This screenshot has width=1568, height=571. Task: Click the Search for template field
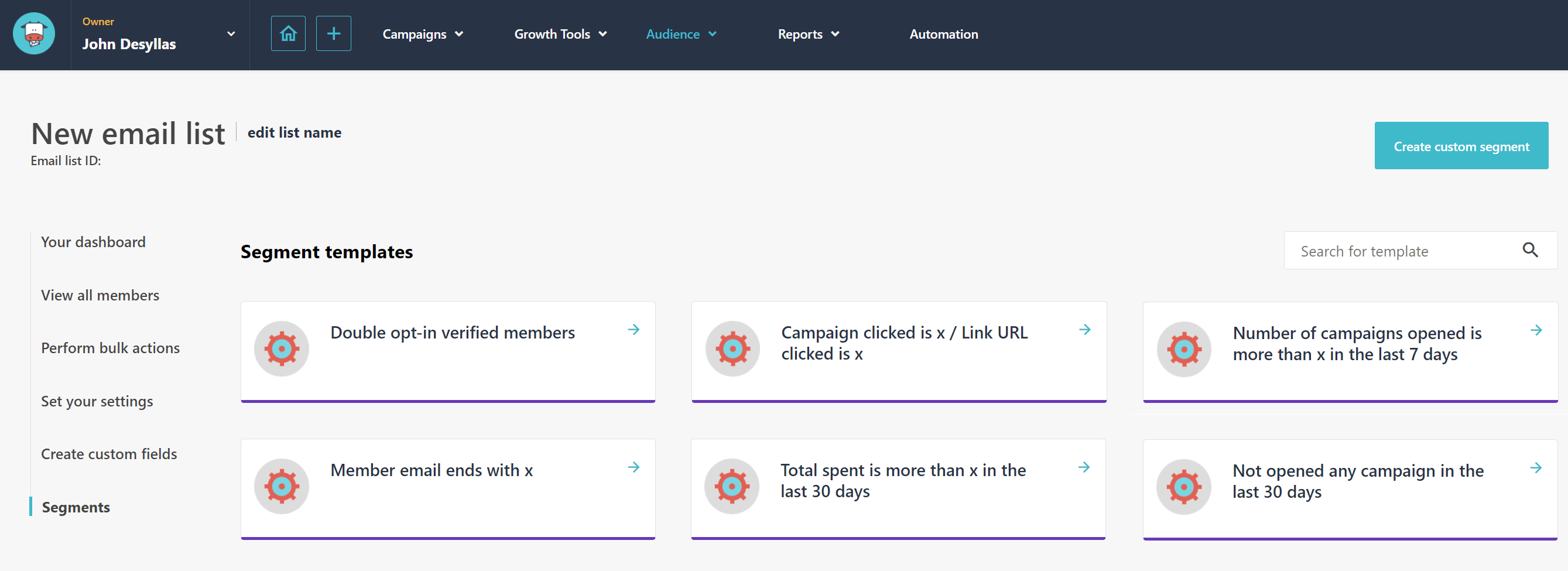[x=1400, y=251]
